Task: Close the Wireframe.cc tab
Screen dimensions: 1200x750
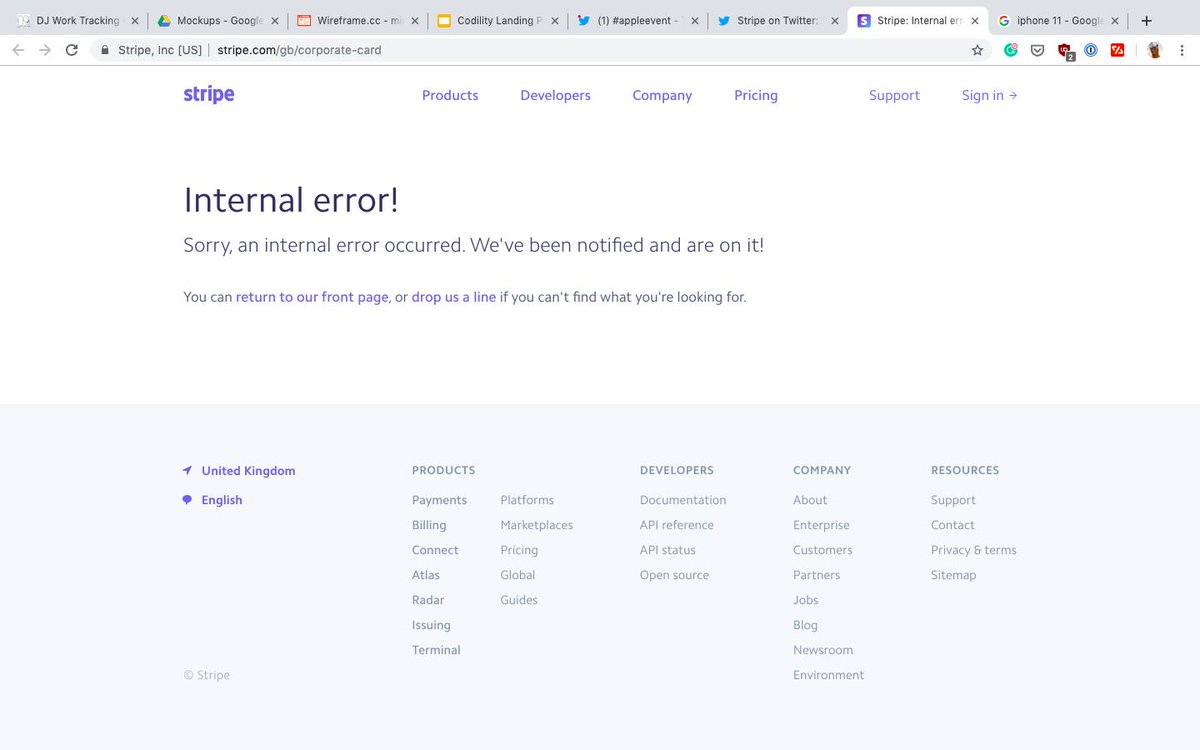Action: (x=415, y=20)
